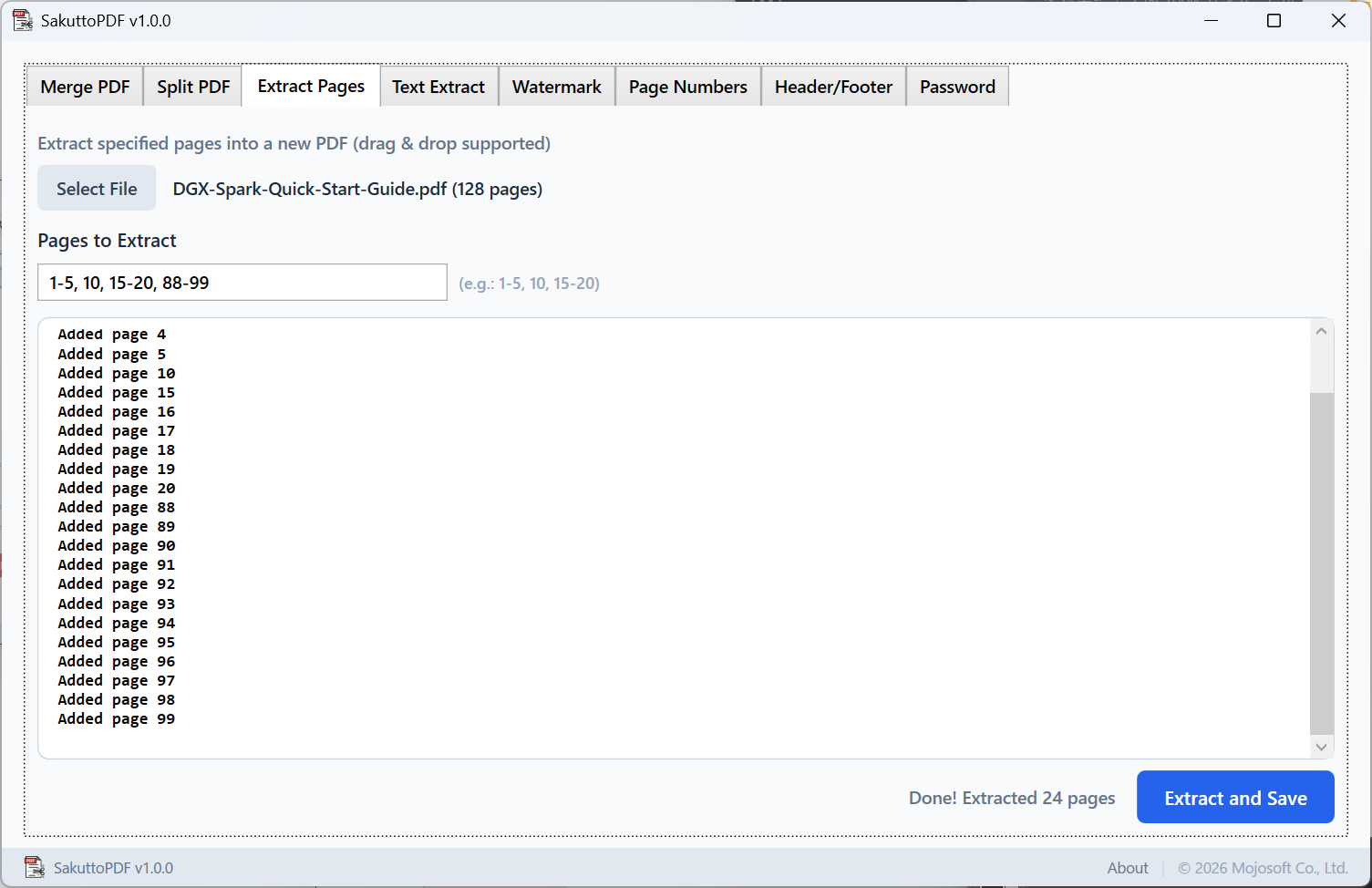The height and width of the screenshot is (888, 1372).
Task: Click the SakuttoPDF logo in the footer
Action: [35, 867]
